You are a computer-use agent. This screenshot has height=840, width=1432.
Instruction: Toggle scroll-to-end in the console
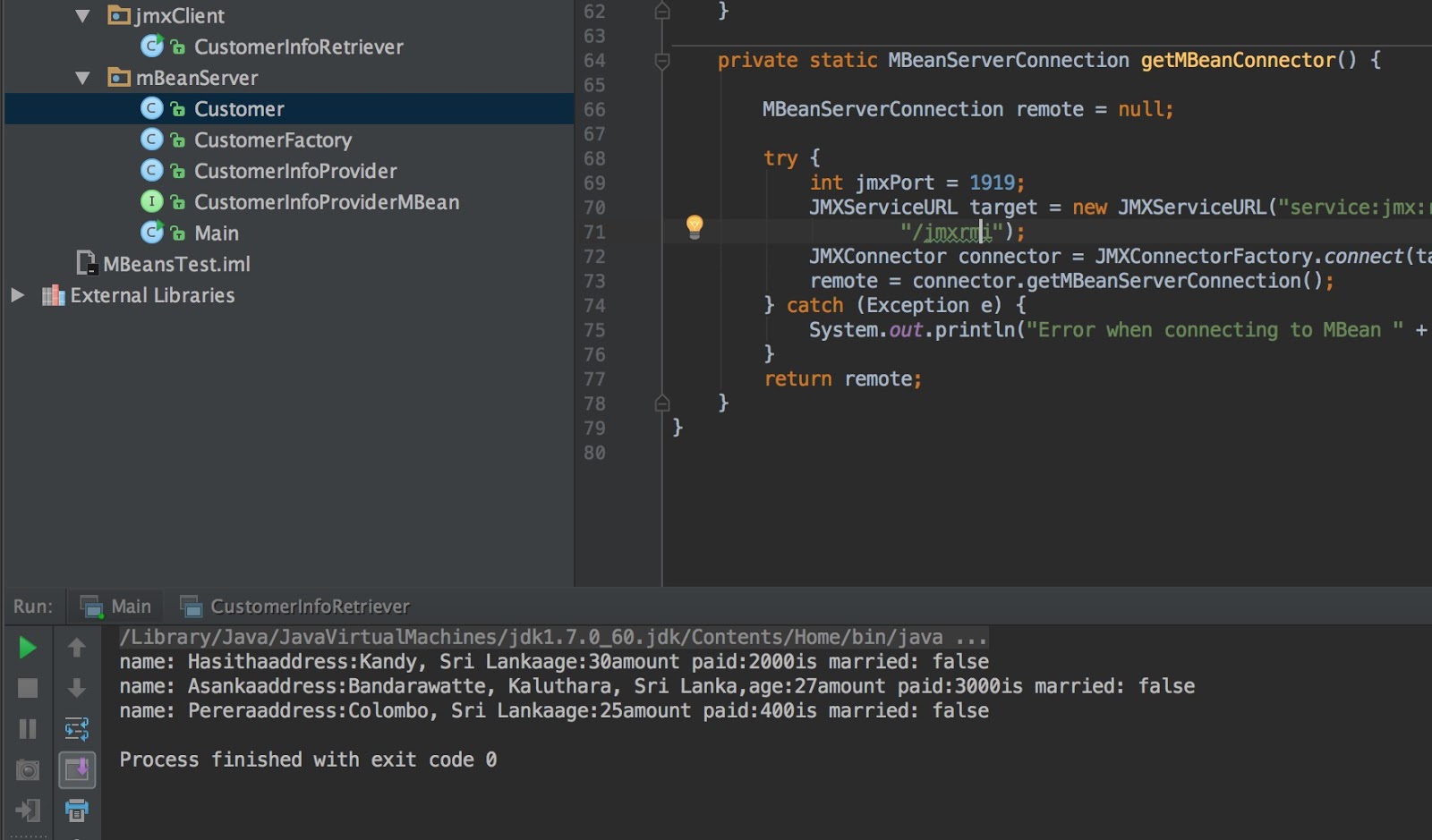(x=76, y=769)
